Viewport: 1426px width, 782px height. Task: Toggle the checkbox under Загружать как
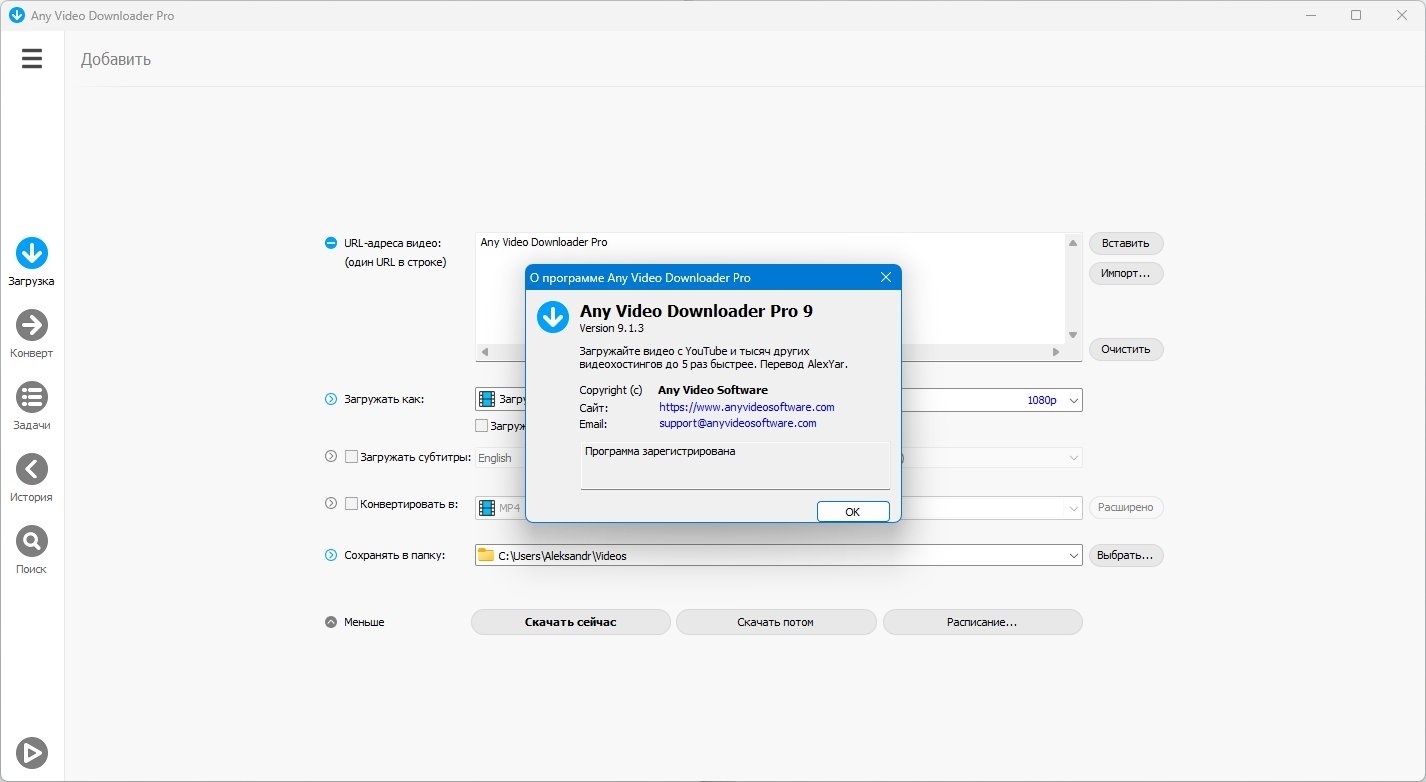click(482, 426)
